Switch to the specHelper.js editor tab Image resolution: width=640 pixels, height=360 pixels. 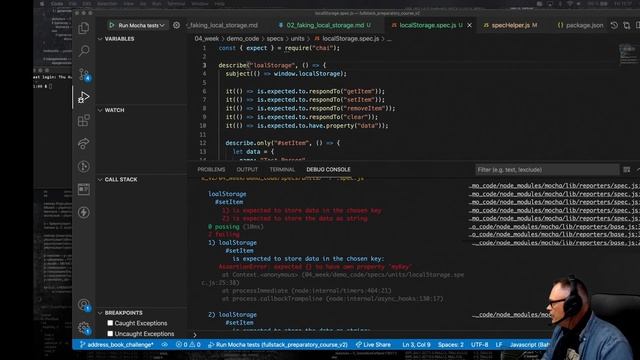point(511,25)
